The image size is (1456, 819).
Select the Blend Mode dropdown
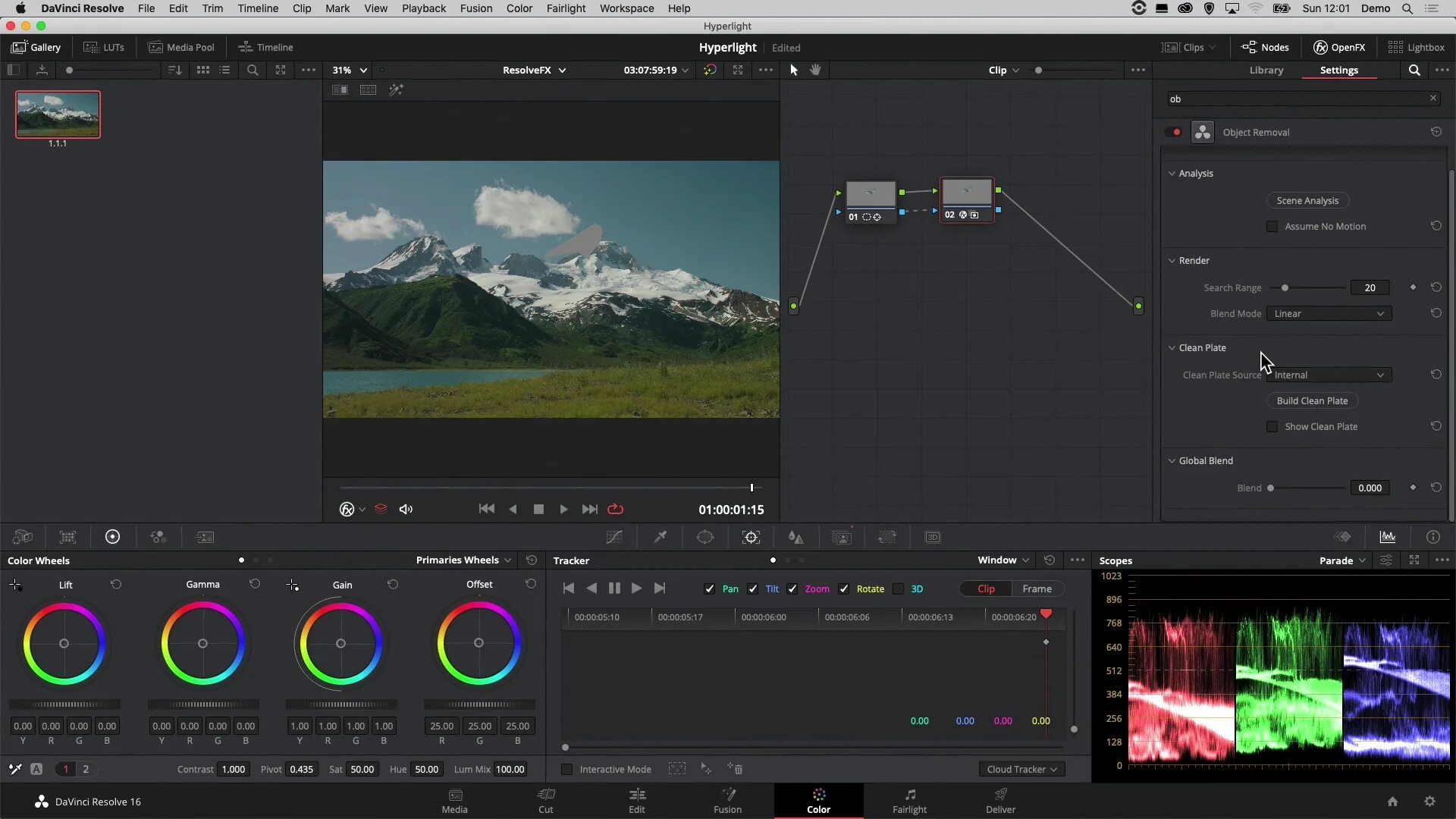pyautogui.click(x=1328, y=313)
